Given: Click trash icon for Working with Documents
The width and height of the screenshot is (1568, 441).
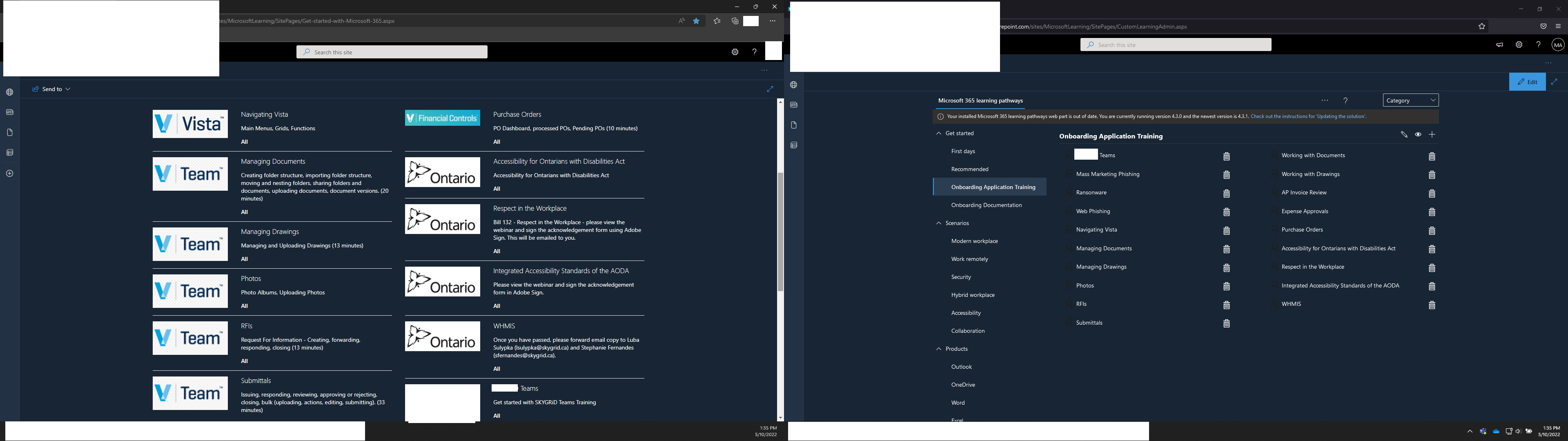Looking at the screenshot, I should click(x=1432, y=156).
